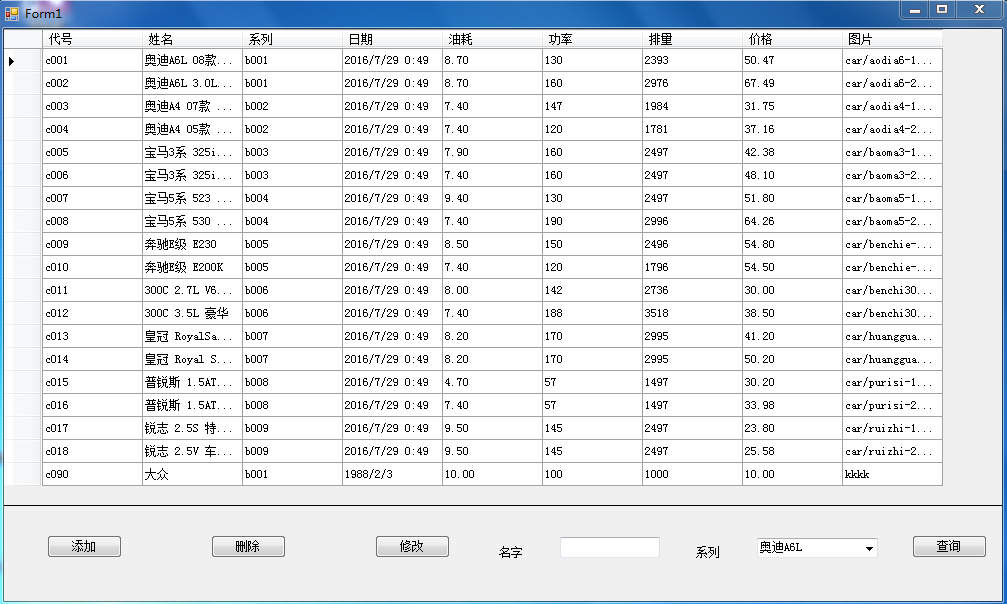Select the 价格 cell 50.47
The height and width of the screenshot is (604, 1007).
[x=792, y=60]
